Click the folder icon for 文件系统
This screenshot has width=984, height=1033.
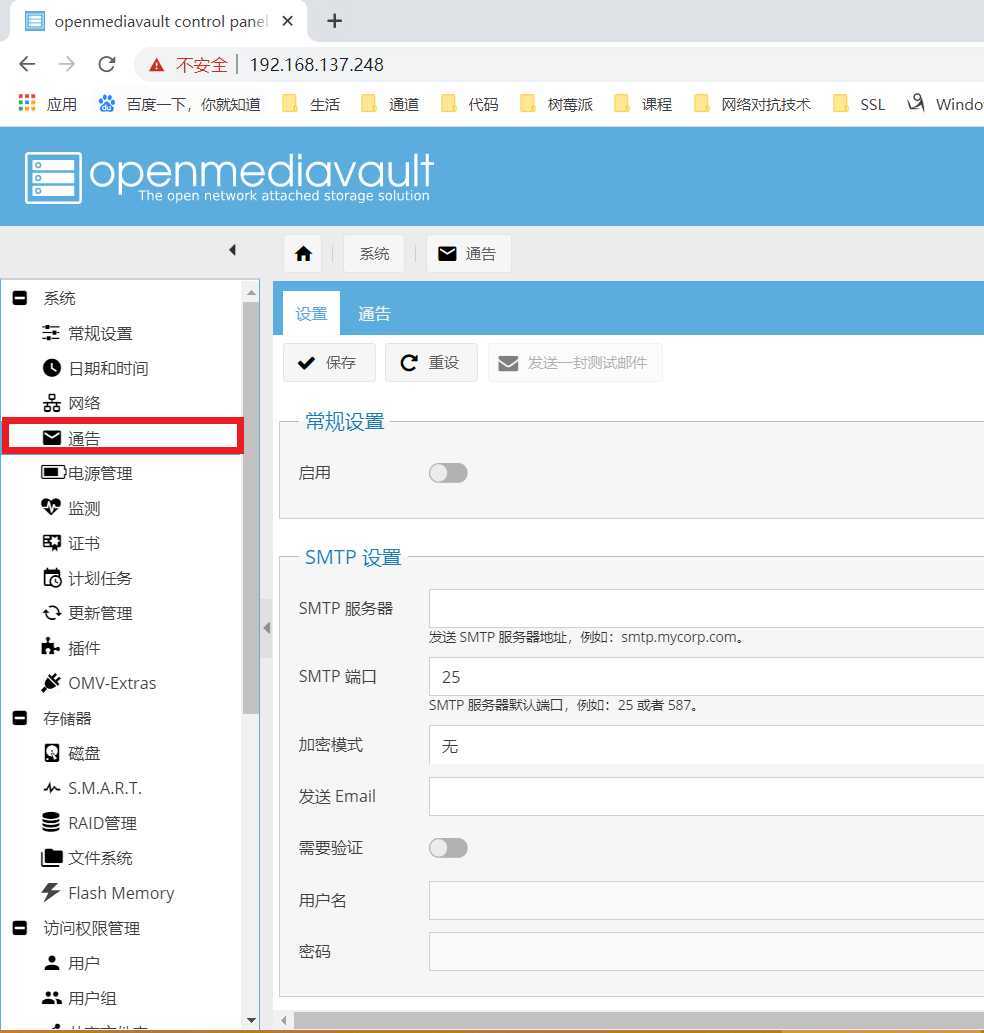[x=51, y=857]
